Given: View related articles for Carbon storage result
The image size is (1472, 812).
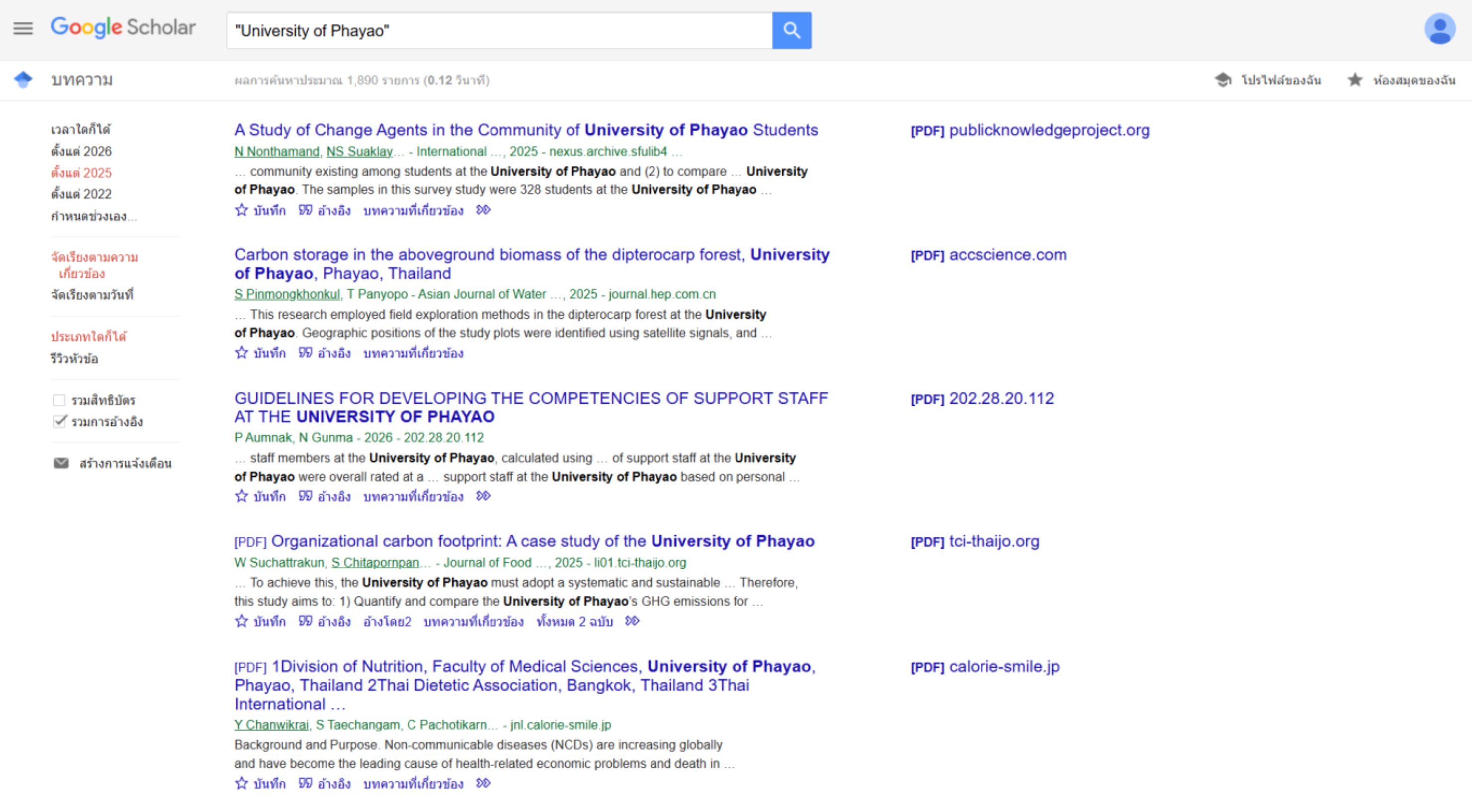Looking at the screenshot, I should tap(413, 354).
